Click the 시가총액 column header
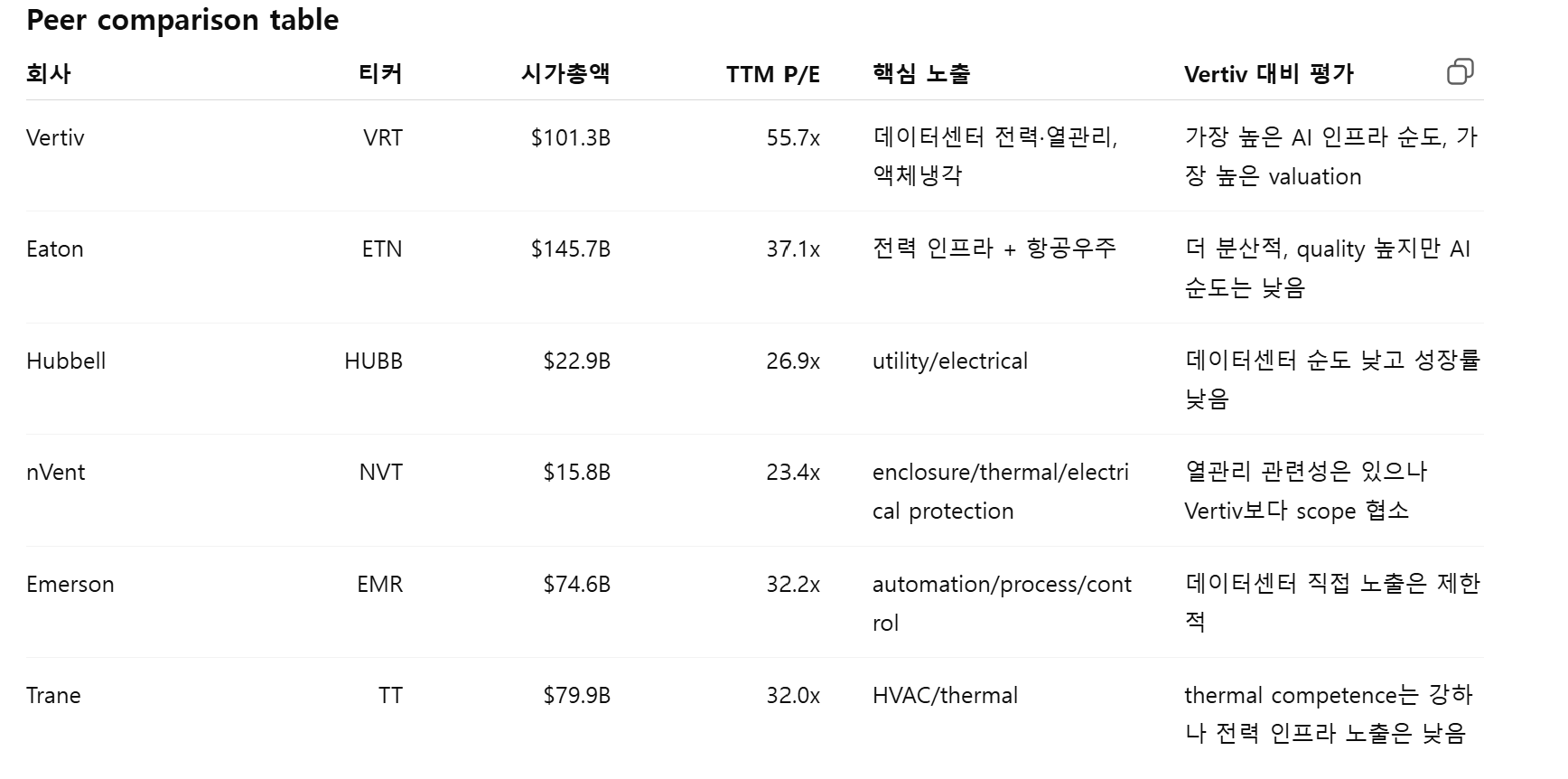The image size is (1568, 779). click(x=565, y=74)
